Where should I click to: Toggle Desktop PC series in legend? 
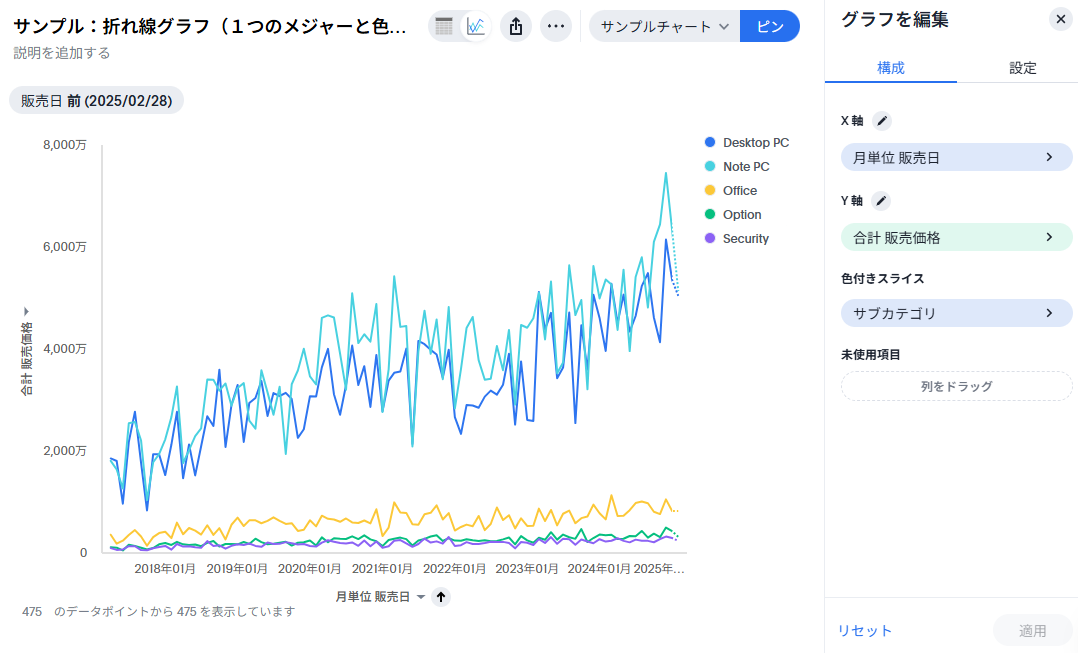(x=755, y=143)
